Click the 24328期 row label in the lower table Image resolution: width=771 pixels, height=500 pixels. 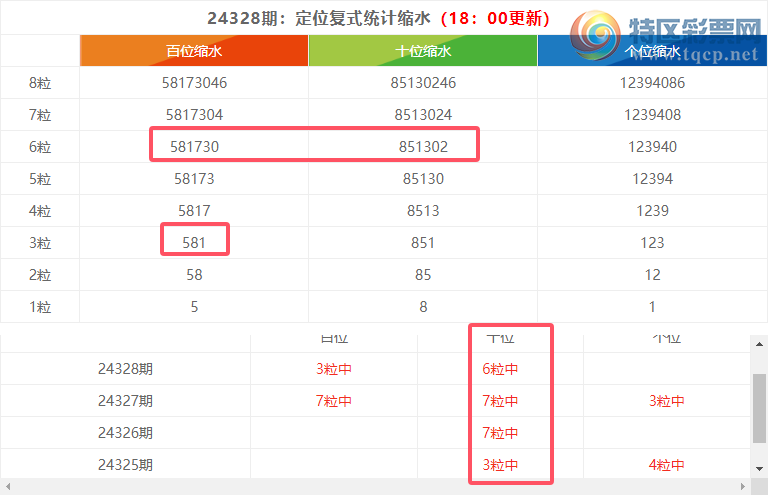point(125,369)
